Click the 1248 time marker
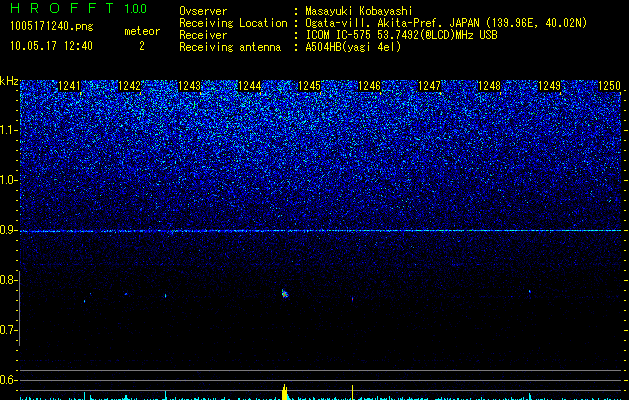This screenshot has height=400, width=629. coord(490,86)
